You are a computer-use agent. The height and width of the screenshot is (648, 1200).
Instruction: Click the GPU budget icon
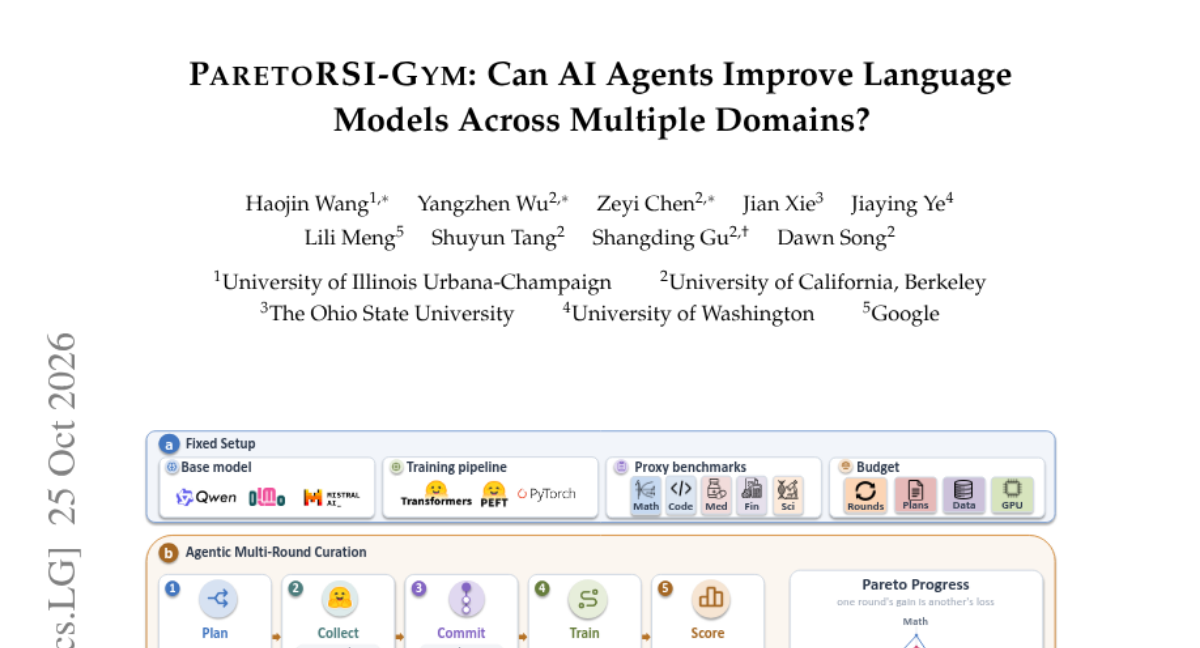[1012, 495]
